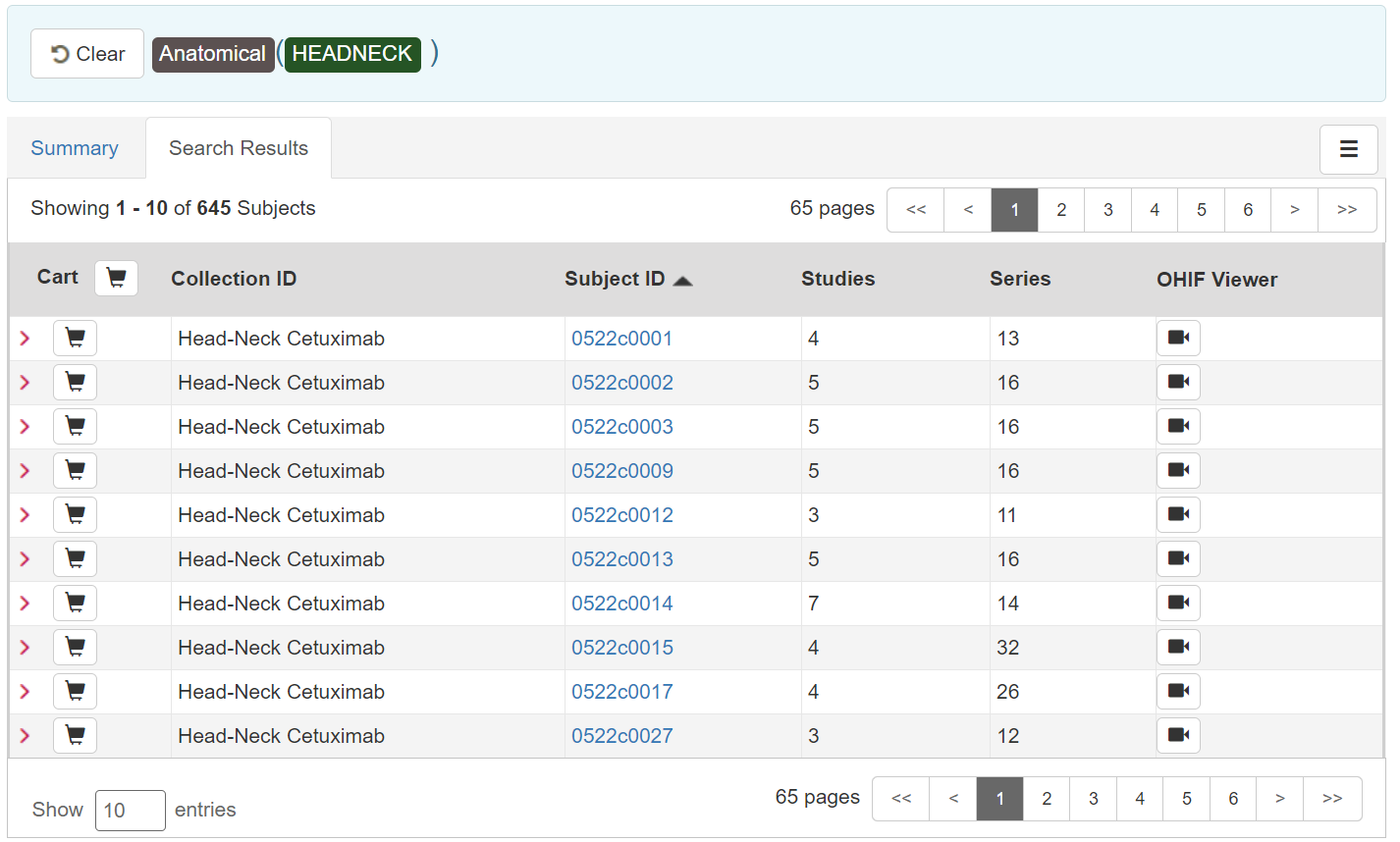Open OHIF viewer for subject 0522c0015
Screen dimensions: 1400x842
(1178, 648)
